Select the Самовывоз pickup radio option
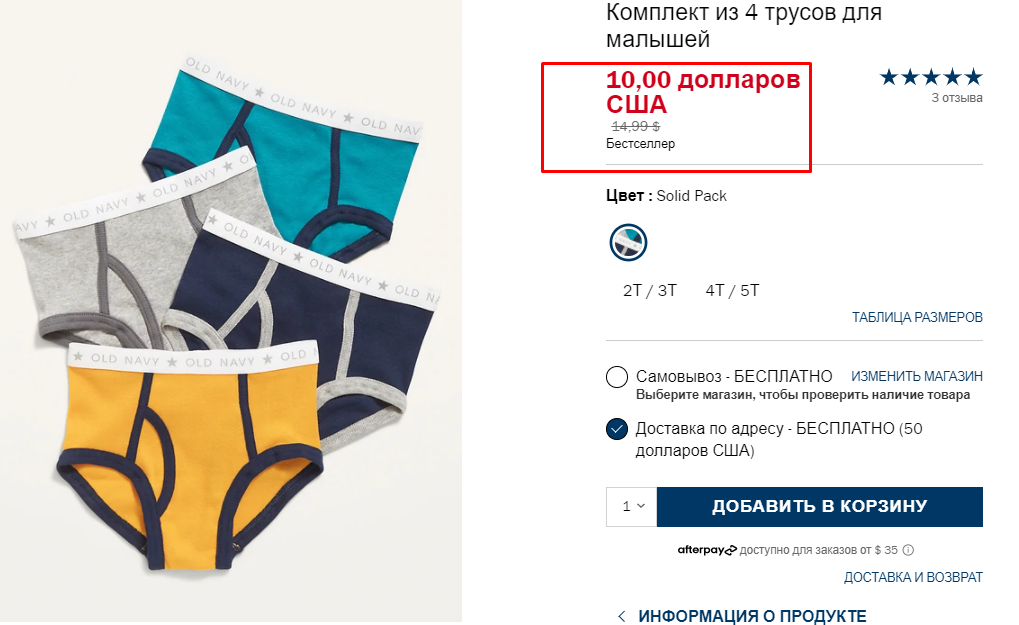Viewport: 1019px width, 625px height. pos(617,377)
